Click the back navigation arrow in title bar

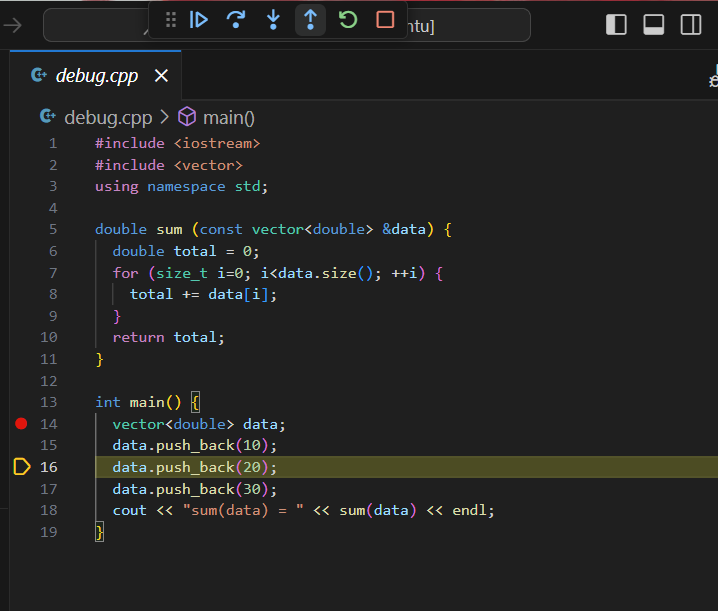pos(12,25)
